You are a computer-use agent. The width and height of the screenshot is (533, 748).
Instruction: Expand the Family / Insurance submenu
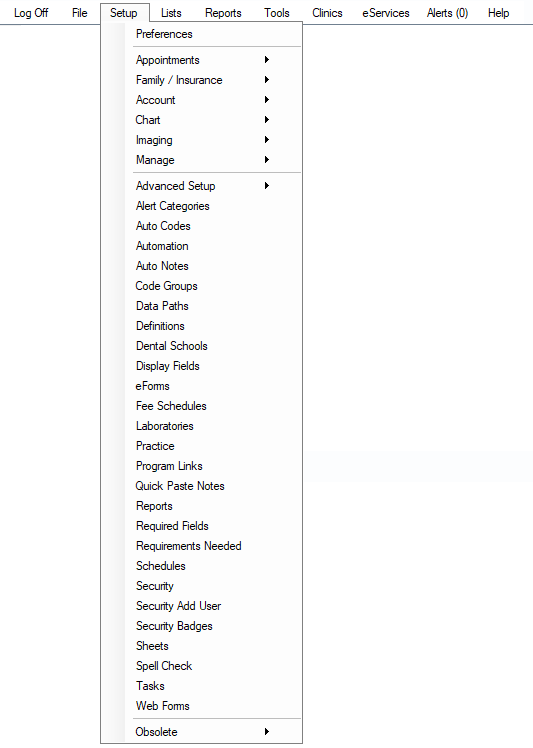tap(201, 80)
